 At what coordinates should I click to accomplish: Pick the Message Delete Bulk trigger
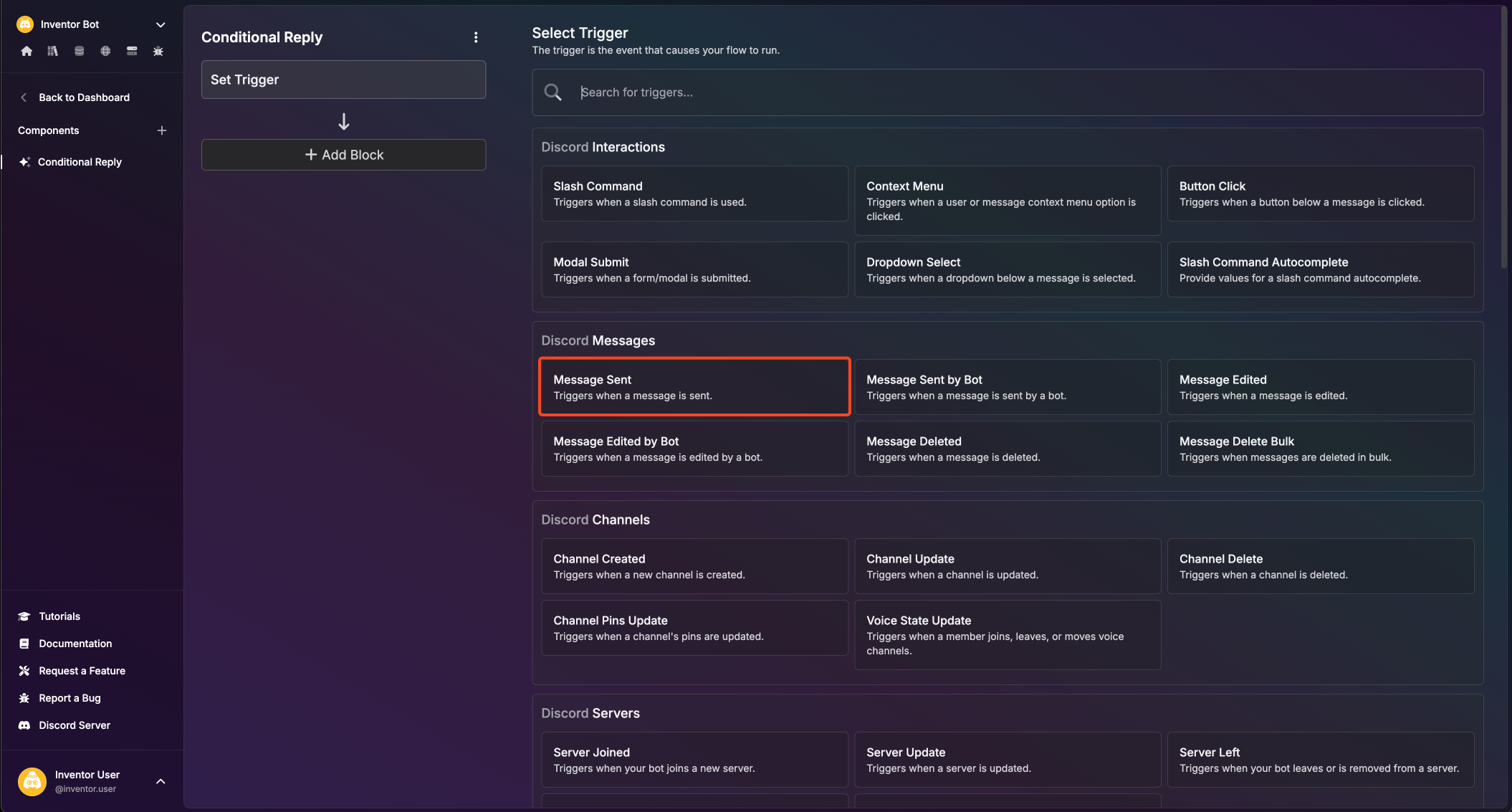pyautogui.click(x=1321, y=449)
